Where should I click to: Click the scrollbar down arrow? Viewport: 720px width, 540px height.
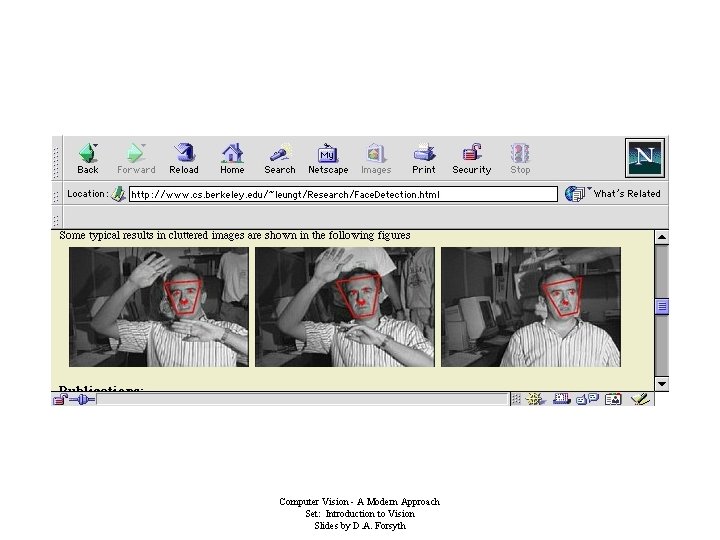(x=662, y=384)
